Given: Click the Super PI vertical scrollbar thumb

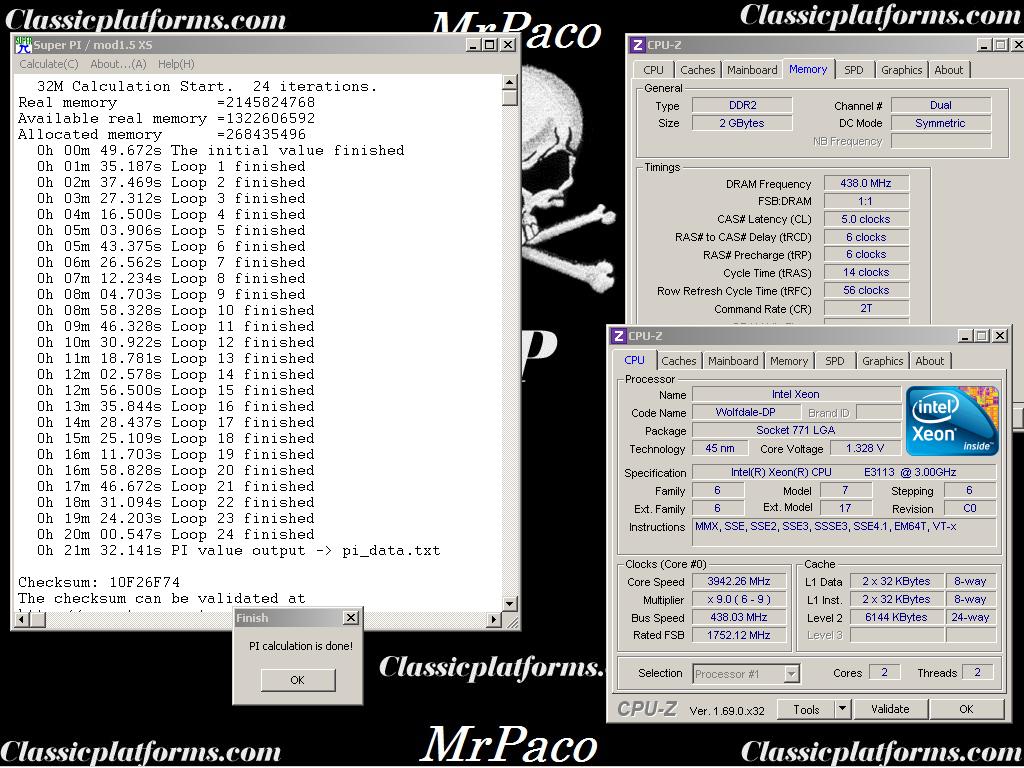Looking at the screenshot, I should 510,98.
